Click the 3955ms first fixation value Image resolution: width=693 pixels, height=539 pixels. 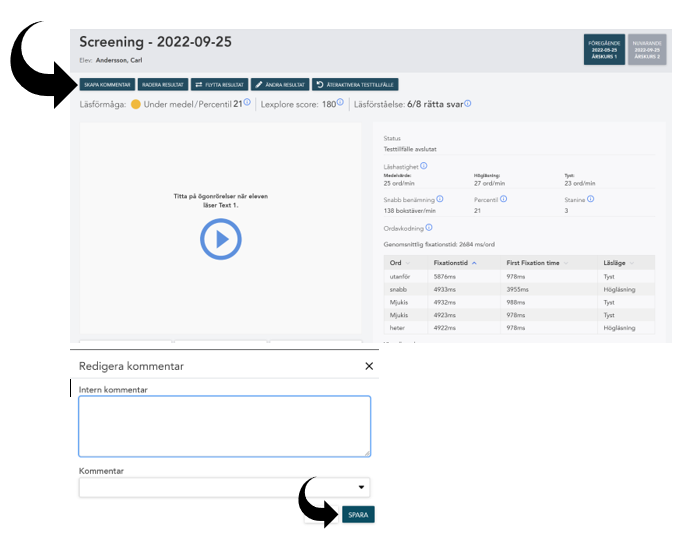tap(517, 289)
